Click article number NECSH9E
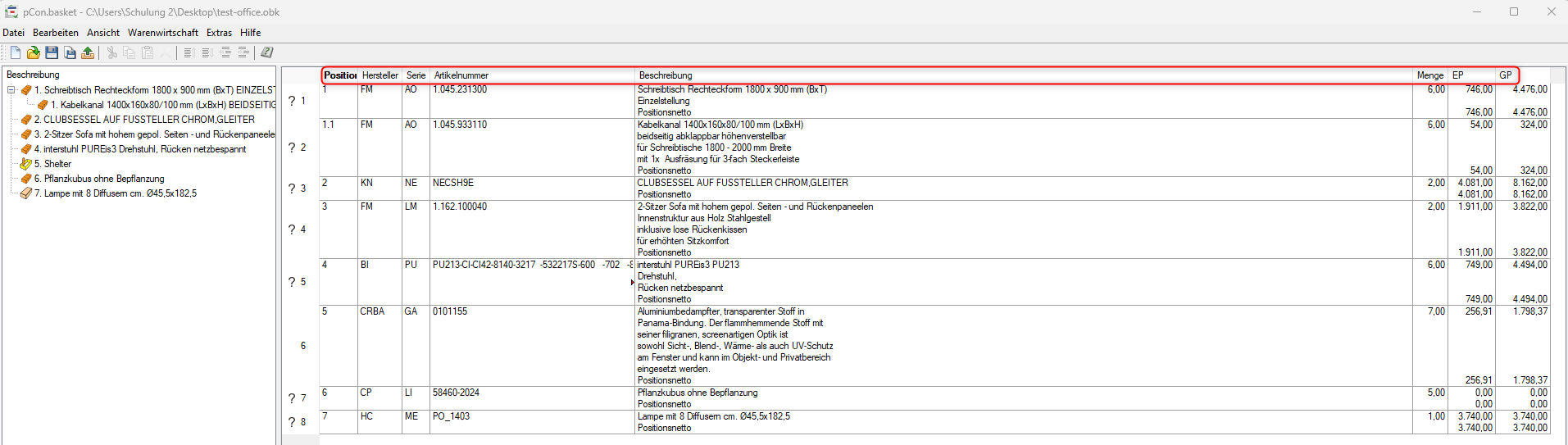 pyautogui.click(x=453, y=183)
